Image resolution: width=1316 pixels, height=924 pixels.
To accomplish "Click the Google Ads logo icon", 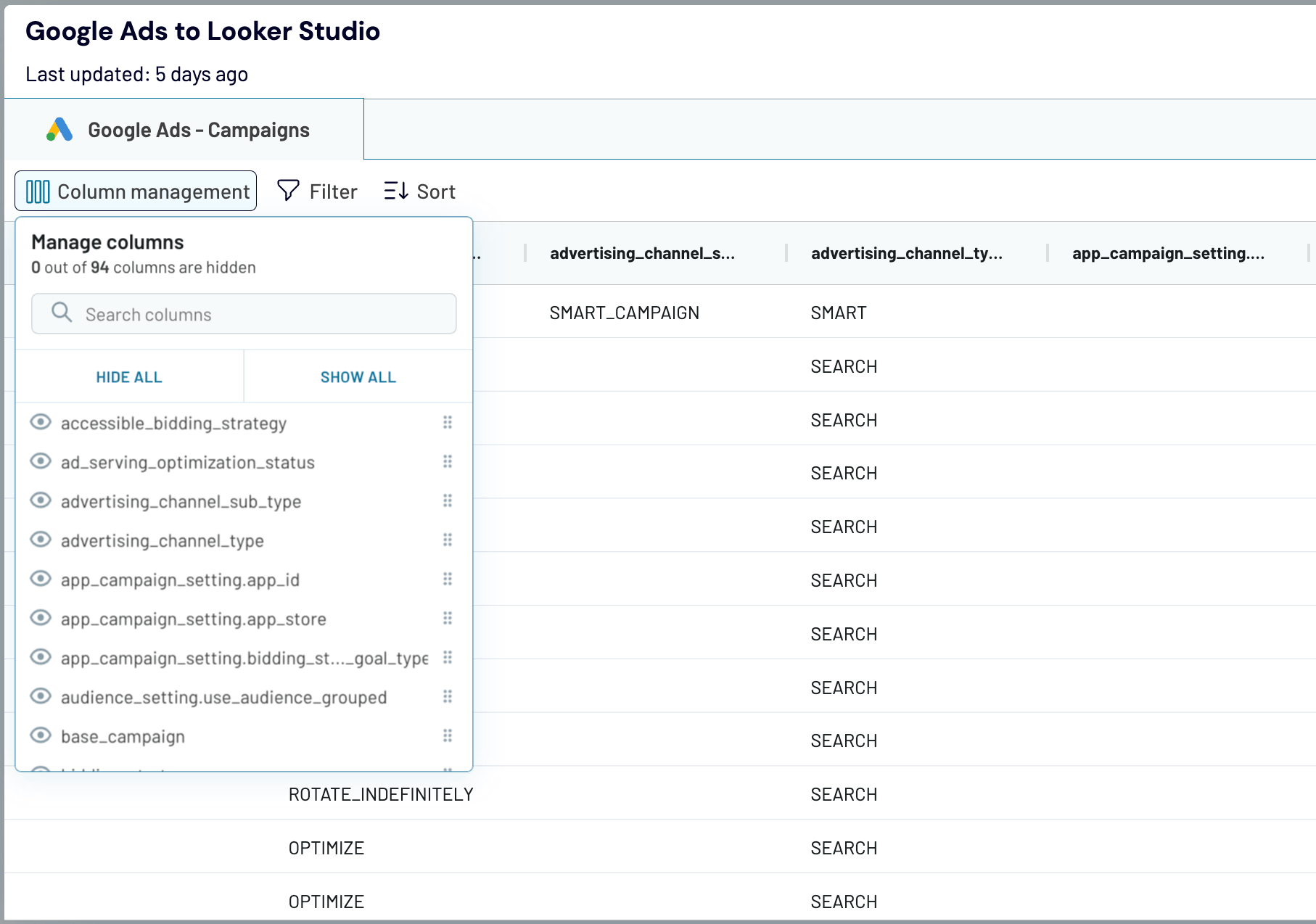I will point(59,129).
